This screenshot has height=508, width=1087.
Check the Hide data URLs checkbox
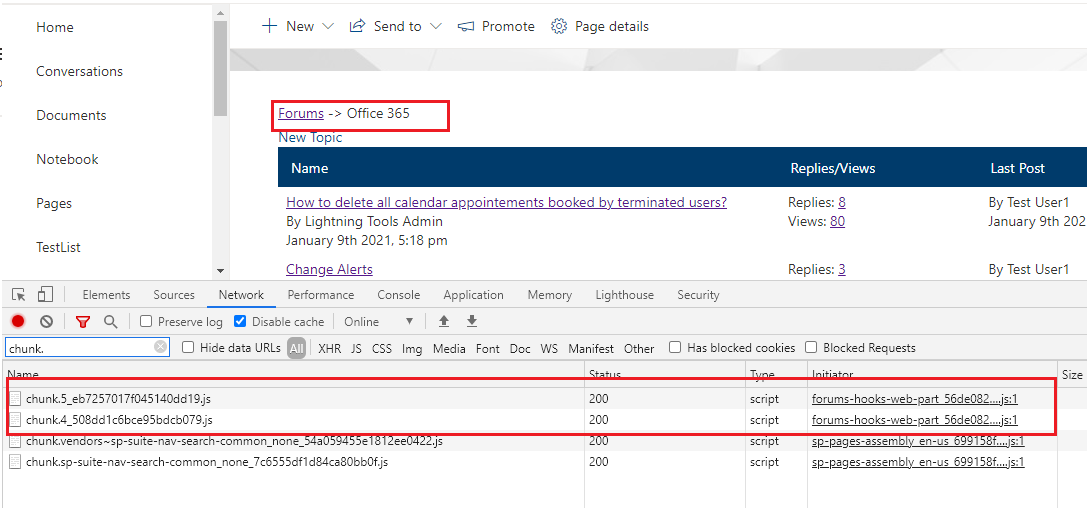tap(188, 348)
